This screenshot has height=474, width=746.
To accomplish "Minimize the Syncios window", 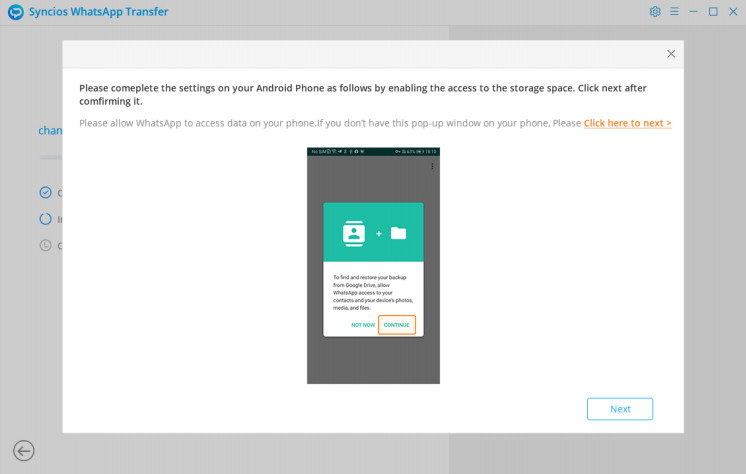I will 693,11.
